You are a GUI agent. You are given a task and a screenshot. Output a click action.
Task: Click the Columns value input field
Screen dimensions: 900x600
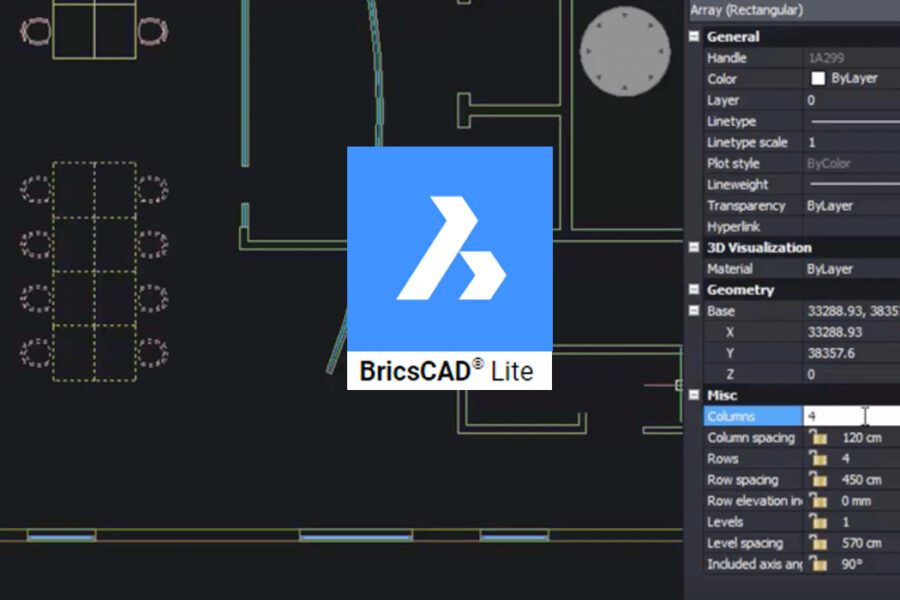tap(850, 416)
